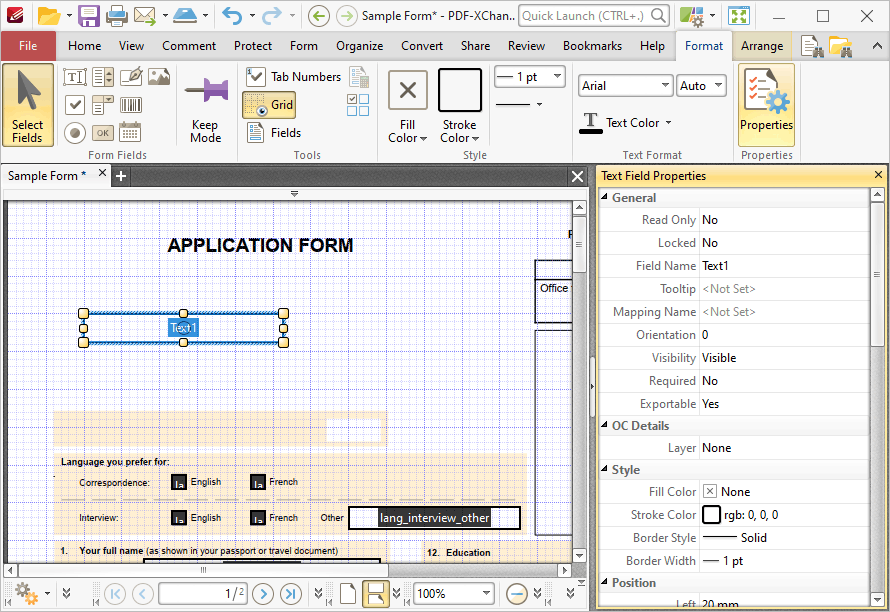890x612 pixels.
Task: Click the Stroke Color black swatch in properties
Action: (x=711, y=515)
